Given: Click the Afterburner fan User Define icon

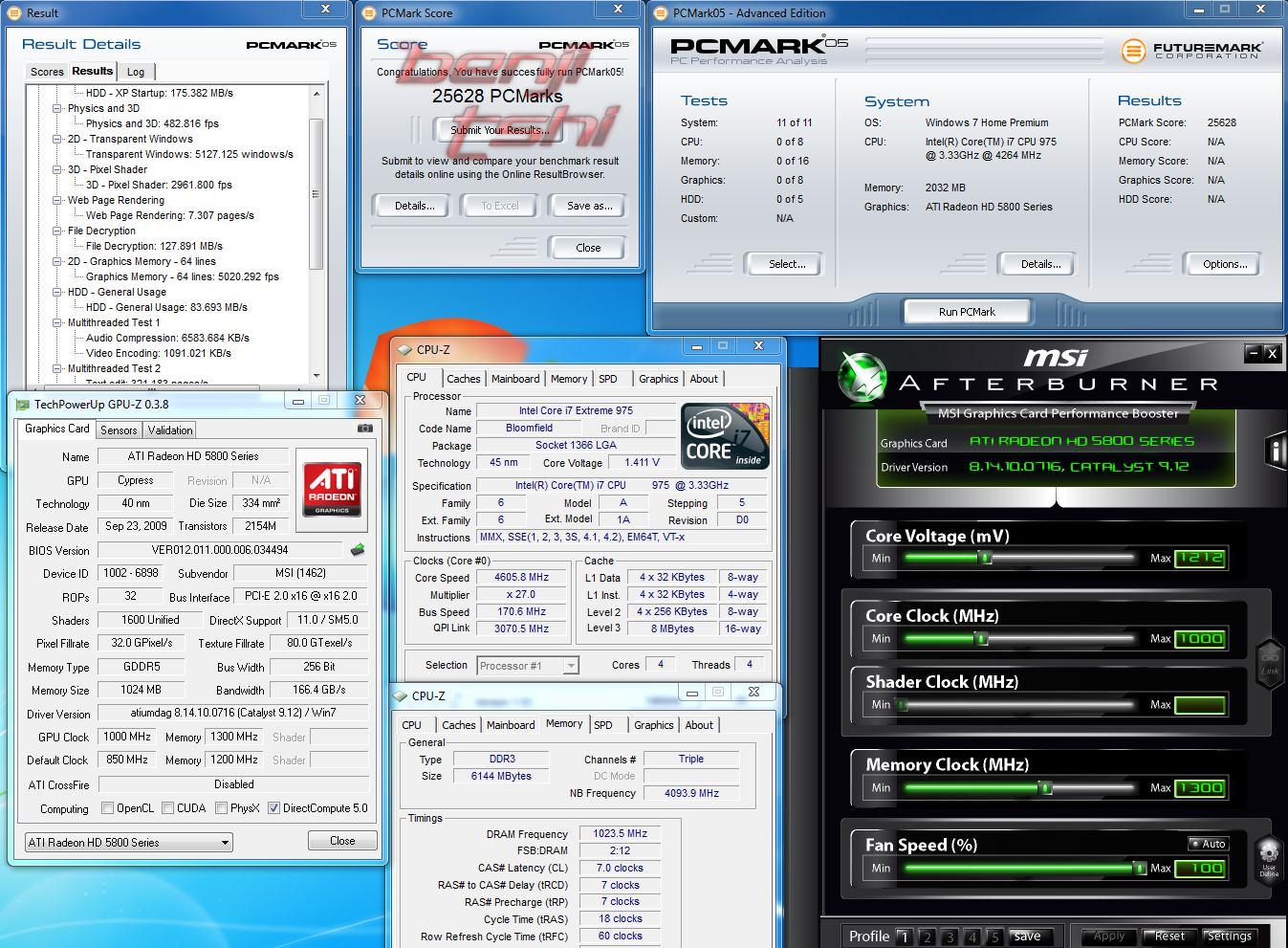Looking at the screenshot, I should (x=1269, y=857).
